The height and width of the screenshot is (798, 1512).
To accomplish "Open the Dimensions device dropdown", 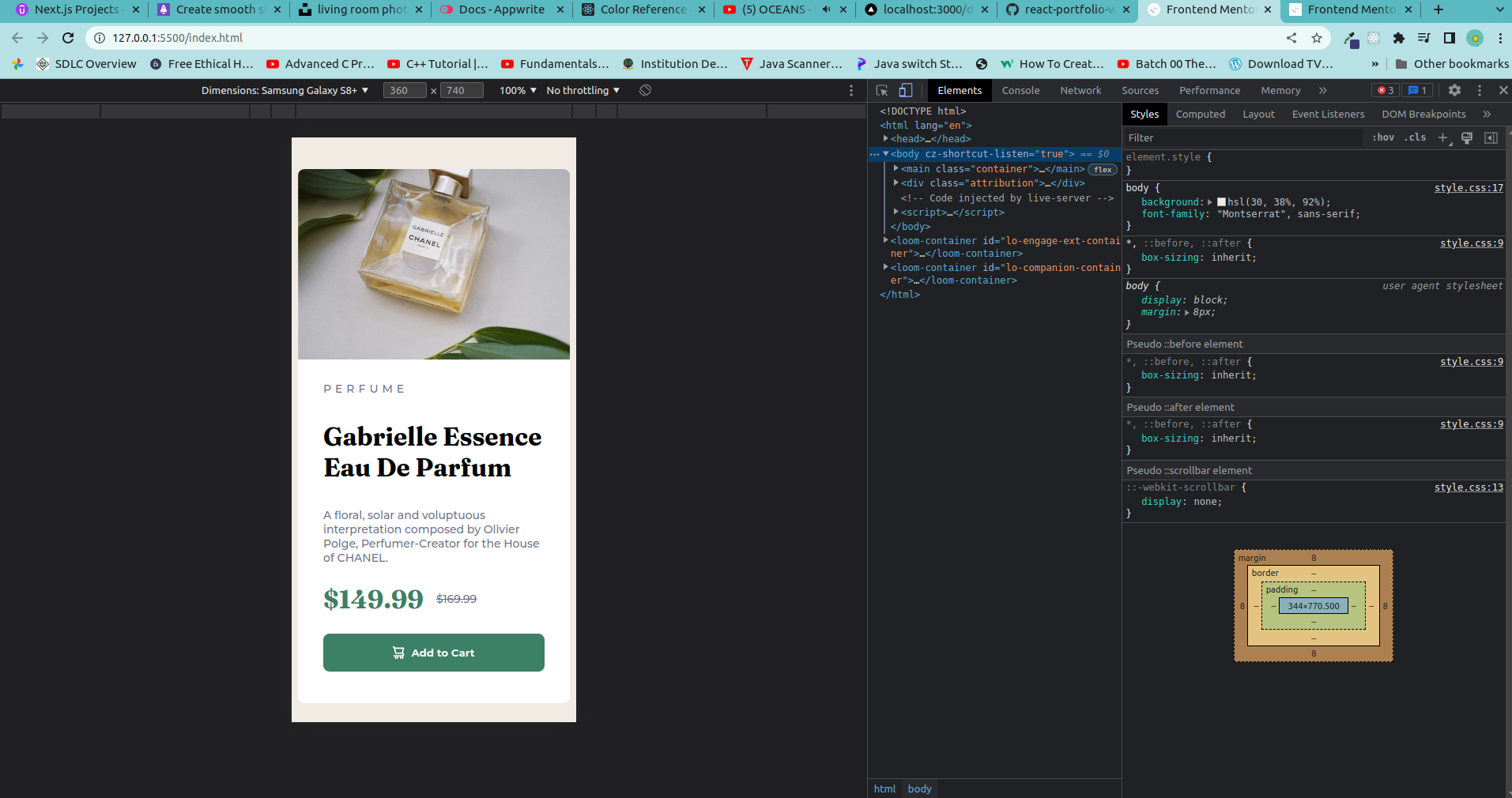I will coord(285,90).
